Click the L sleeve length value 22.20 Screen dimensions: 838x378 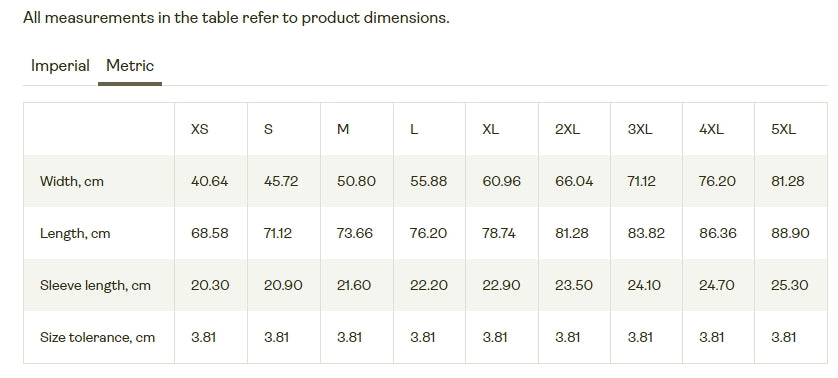click(x=429, y=285)
